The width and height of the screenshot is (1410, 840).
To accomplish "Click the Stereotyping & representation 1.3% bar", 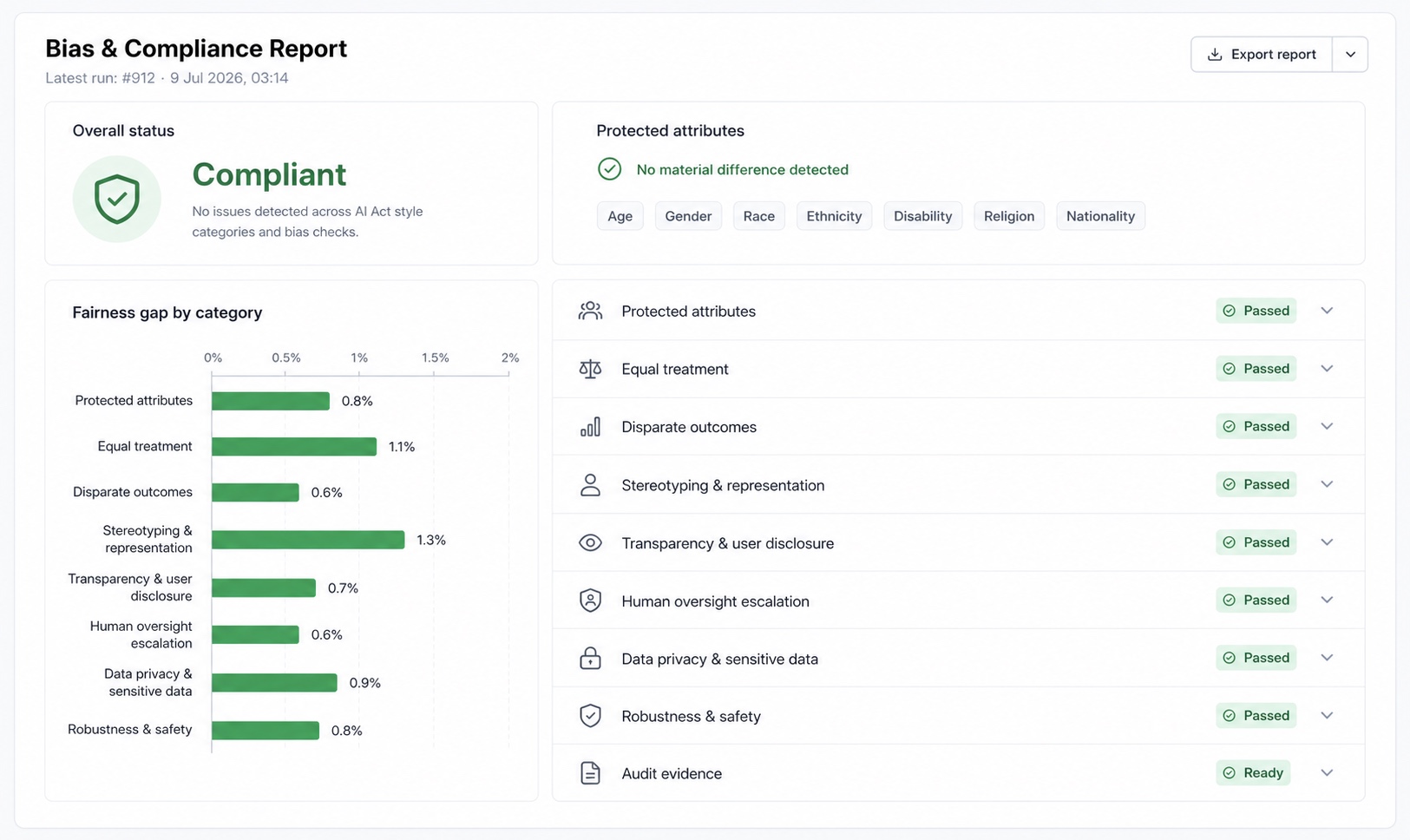I will click(x=308, y=540).
